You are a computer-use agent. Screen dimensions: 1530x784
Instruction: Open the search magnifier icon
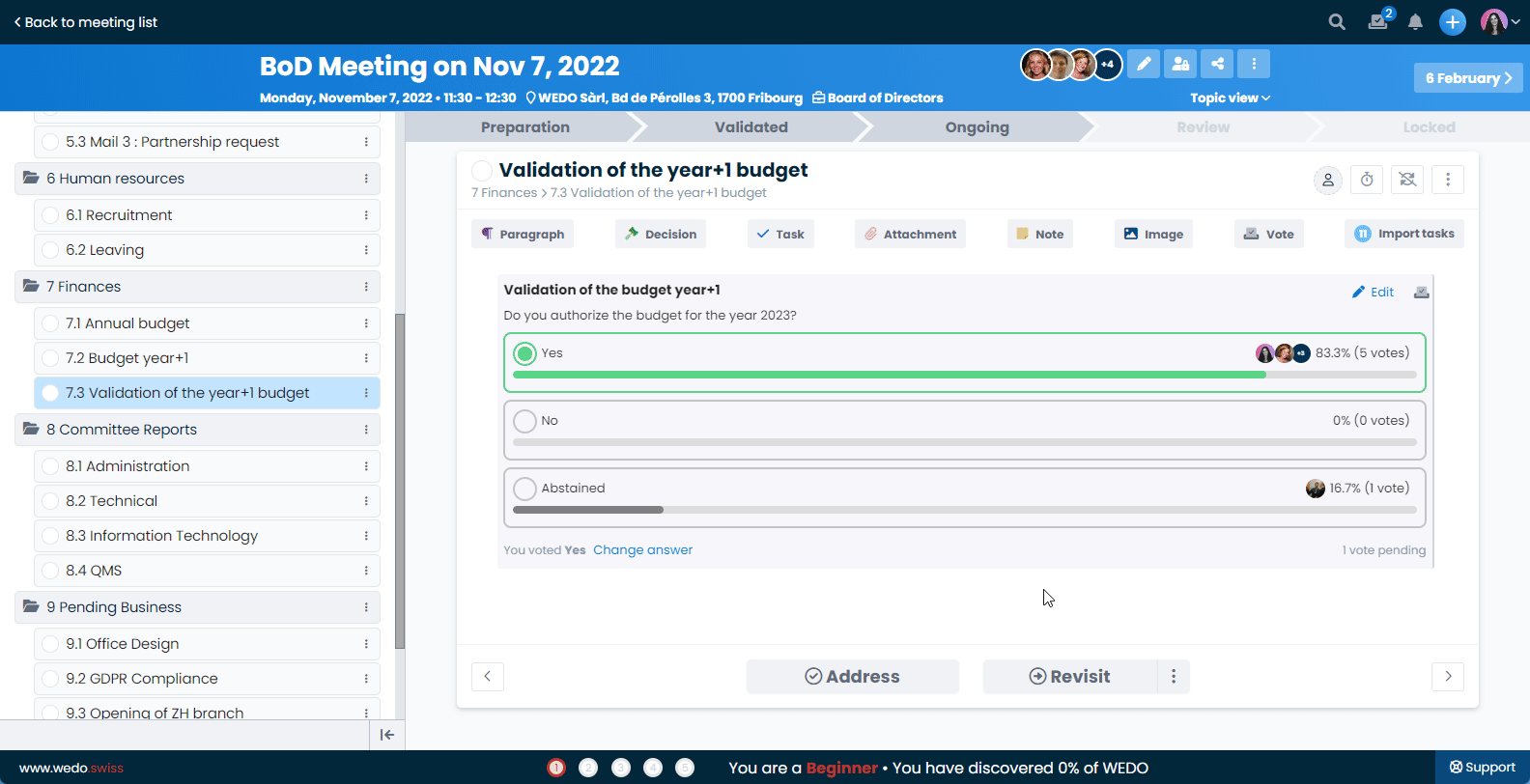[x=1337, y=21]
